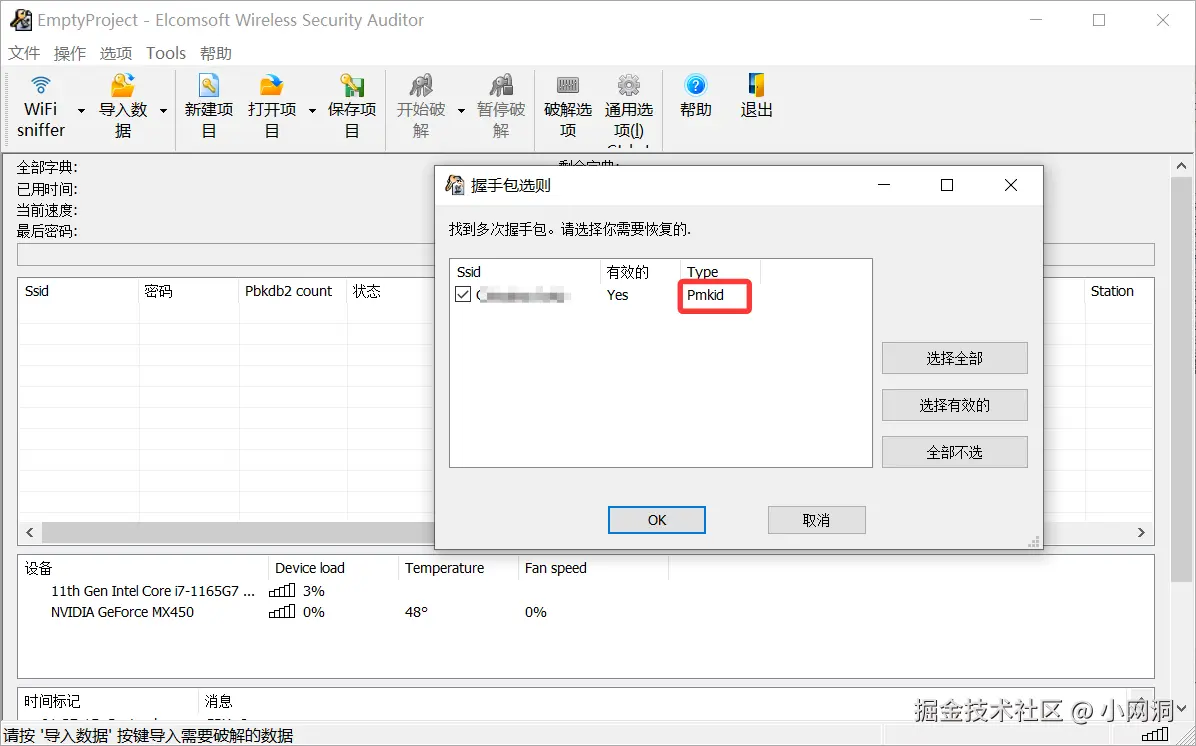Open the 选项 menu
This screenshot has height=746, width=1196.
(x=115, y=53)
